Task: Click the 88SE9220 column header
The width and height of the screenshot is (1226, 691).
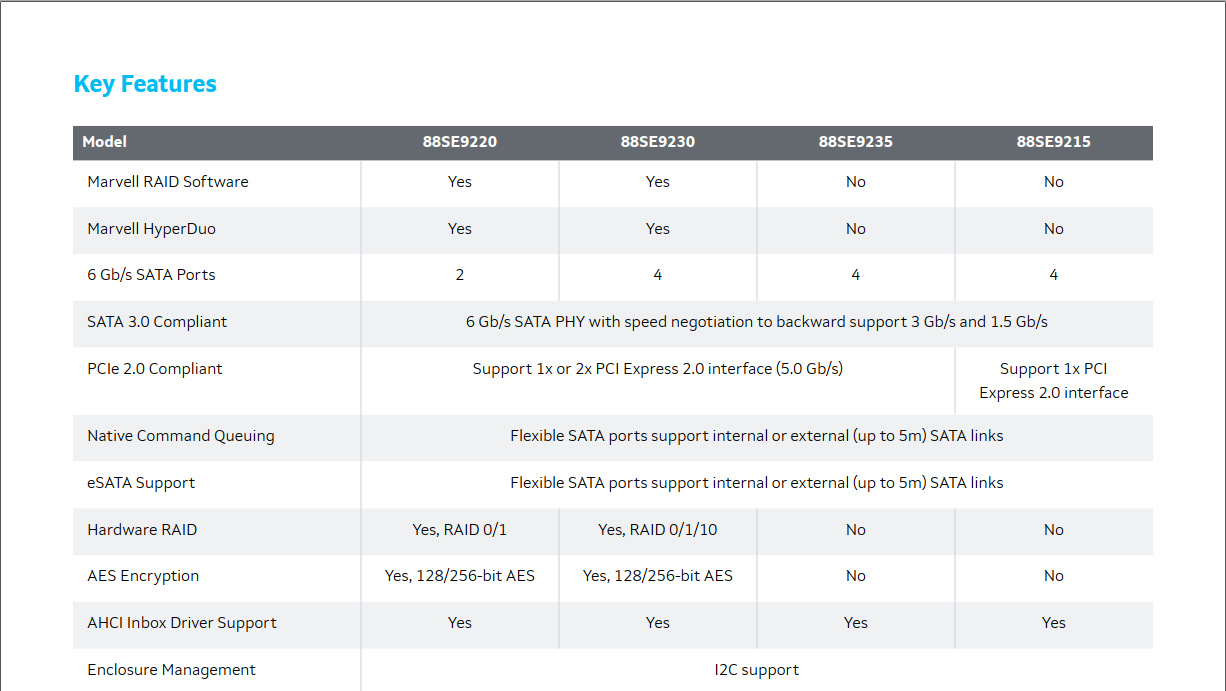Action: pos(459,142)
